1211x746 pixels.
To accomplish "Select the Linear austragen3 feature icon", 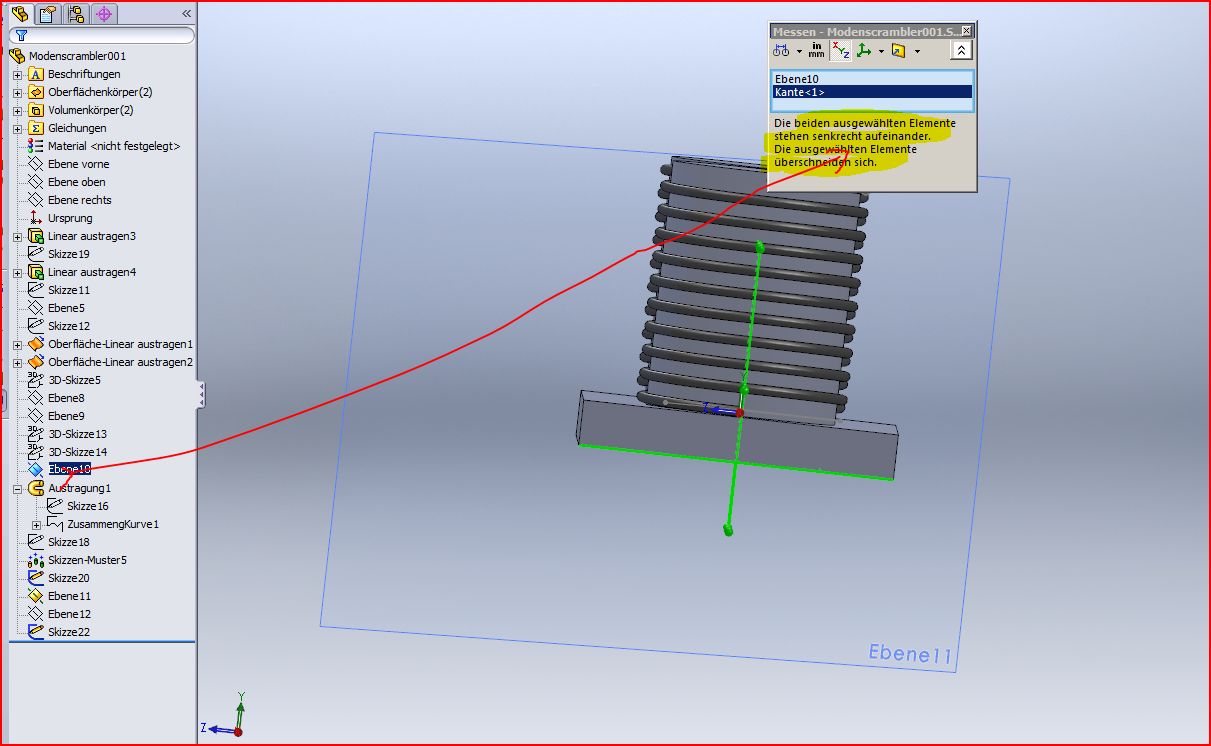I will (36, 236).
